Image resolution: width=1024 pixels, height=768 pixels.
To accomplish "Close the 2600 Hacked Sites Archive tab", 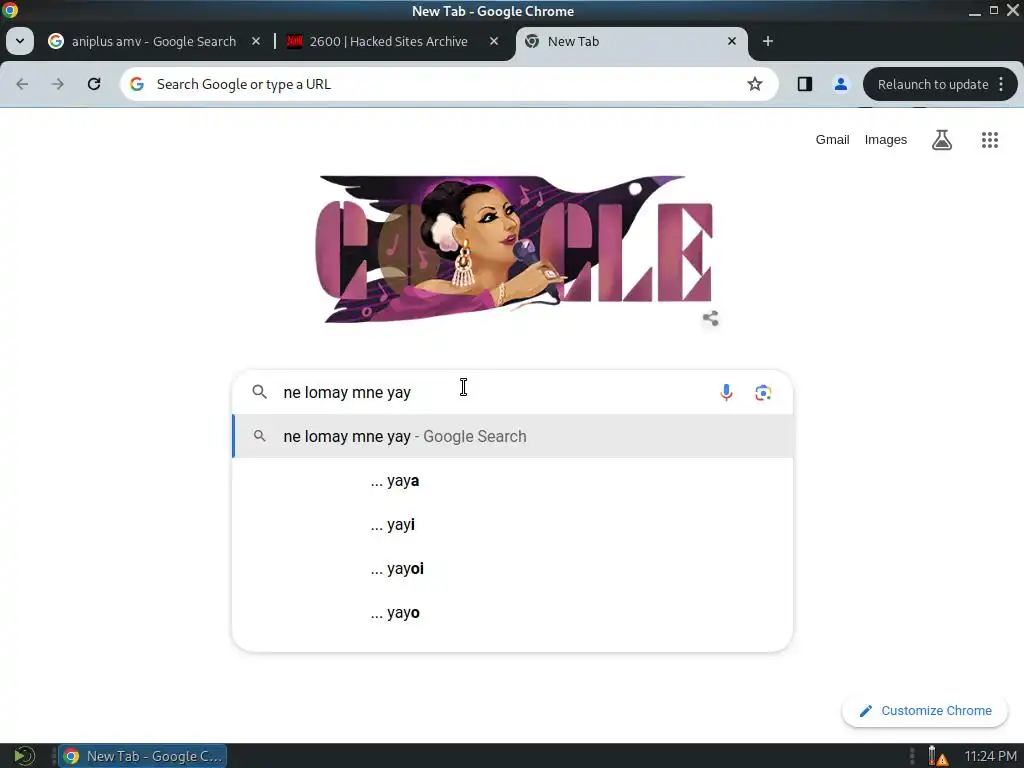I will pos(494,41).
